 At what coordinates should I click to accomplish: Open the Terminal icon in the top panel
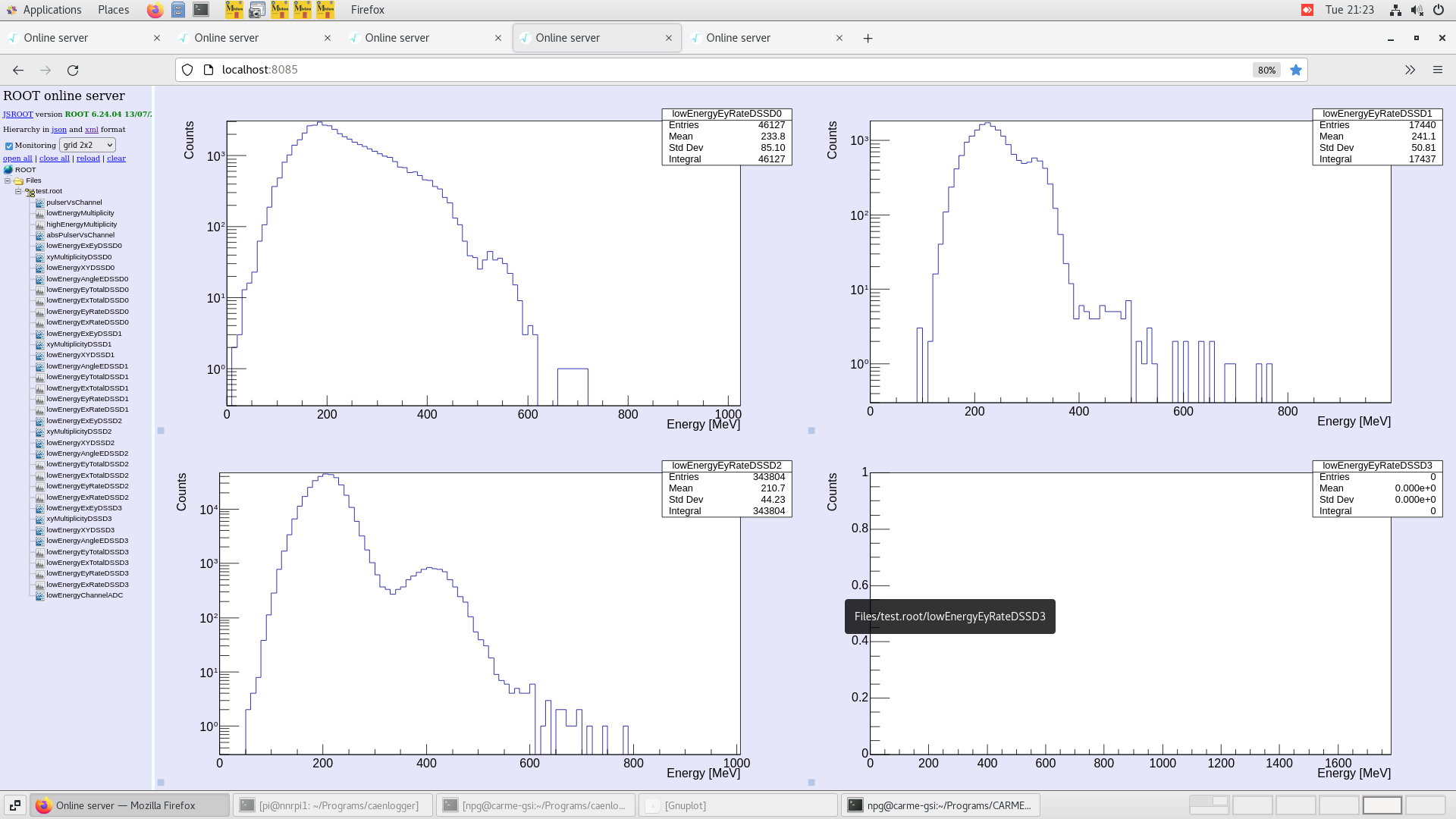click(200, 10)
